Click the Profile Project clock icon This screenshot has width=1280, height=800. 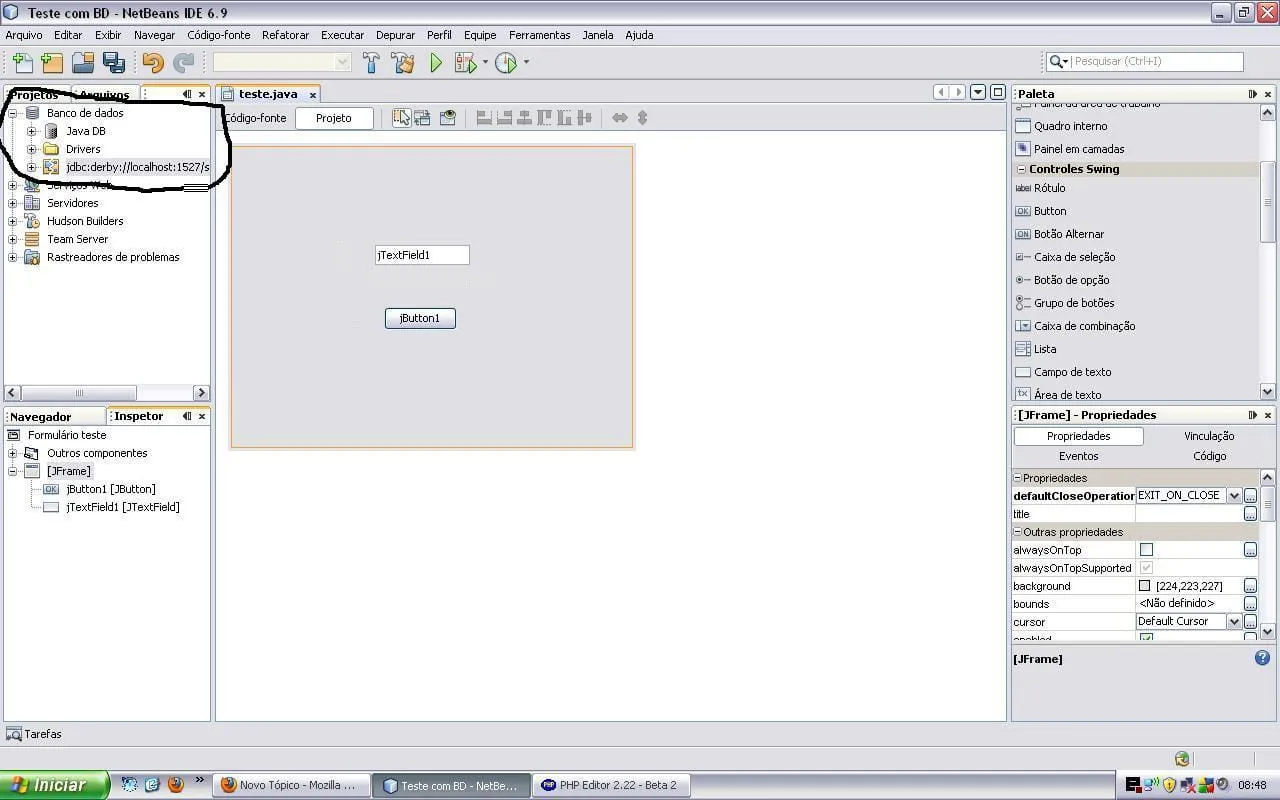click(506, 63)
